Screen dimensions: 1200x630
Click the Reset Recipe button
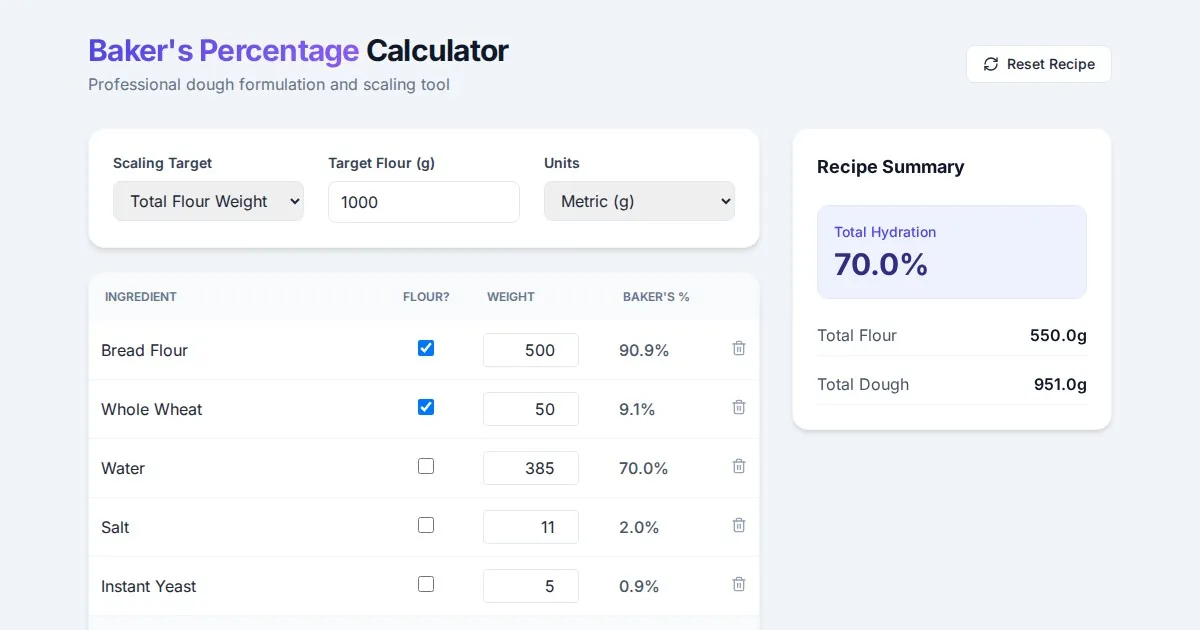[1038, 64]
